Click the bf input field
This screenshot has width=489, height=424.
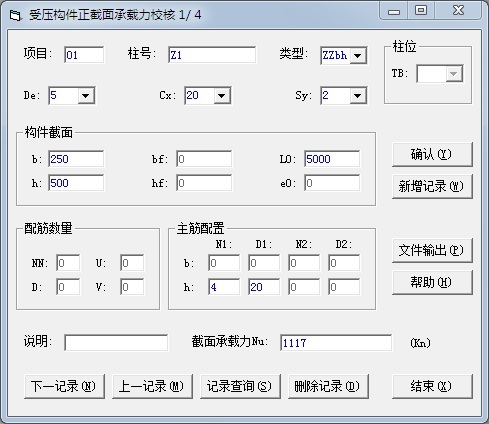tap(204, 159)
